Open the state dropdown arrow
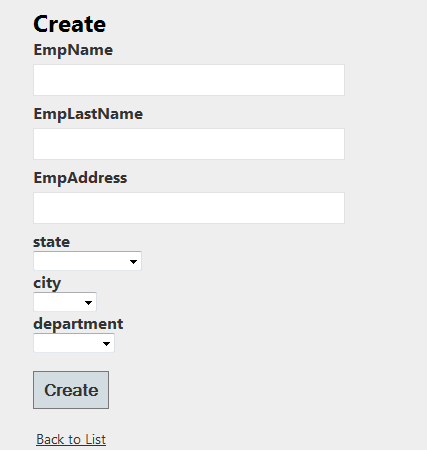This screenshot has width=427, height=450. (x=133, y=262)
